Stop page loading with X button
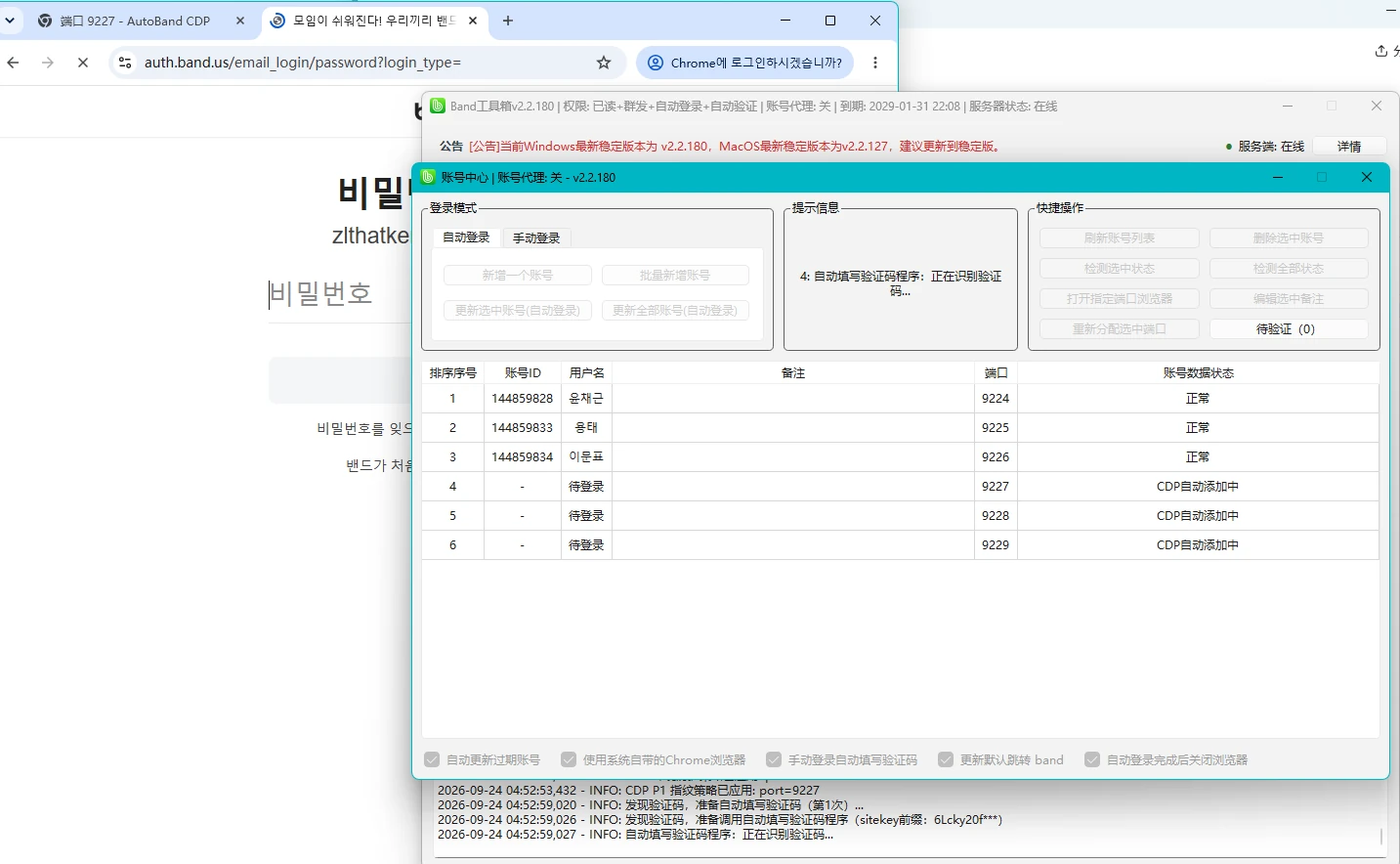 pos(83,63)
